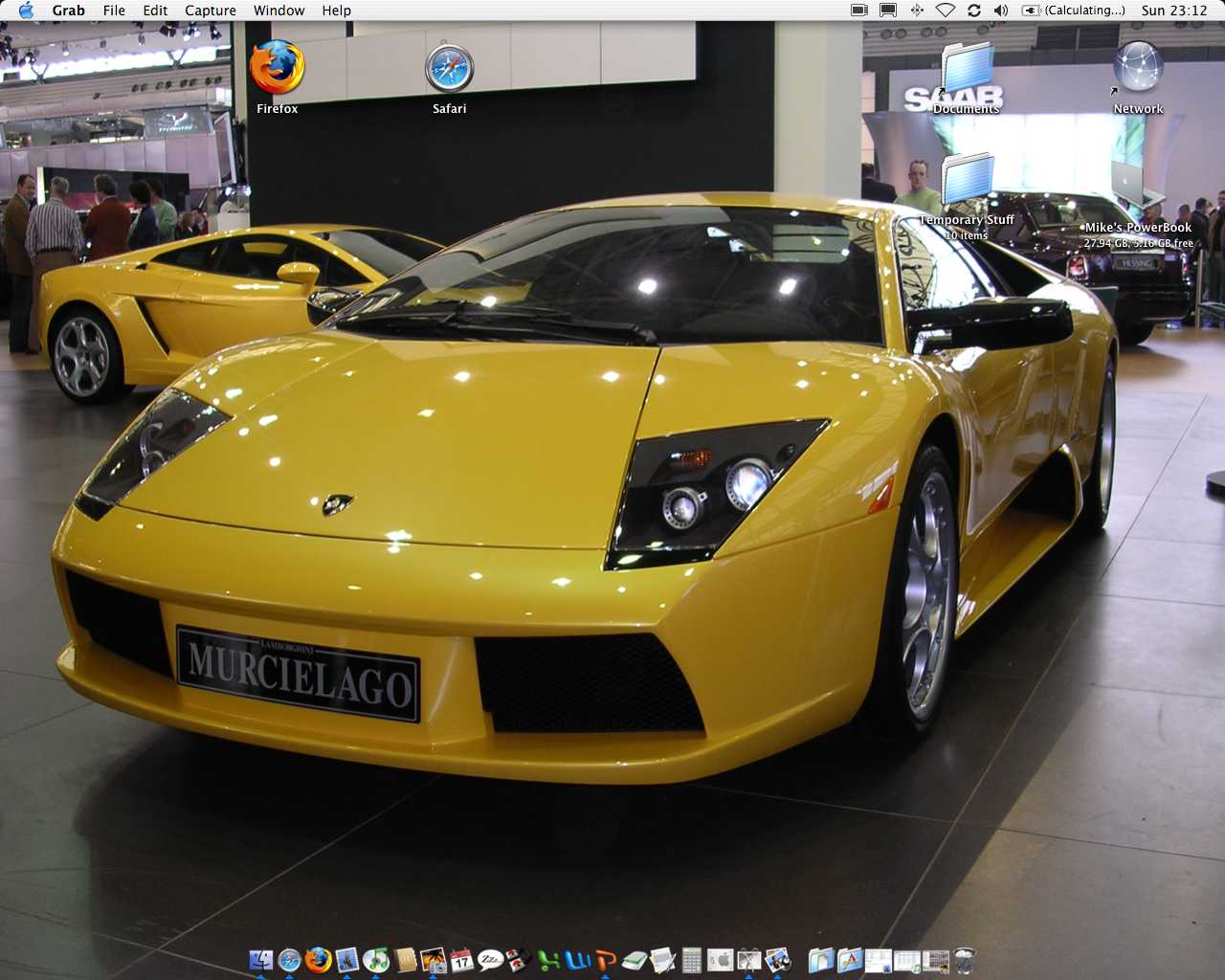Click the Zzz speech bubble Dock icon

pos(490,960)
